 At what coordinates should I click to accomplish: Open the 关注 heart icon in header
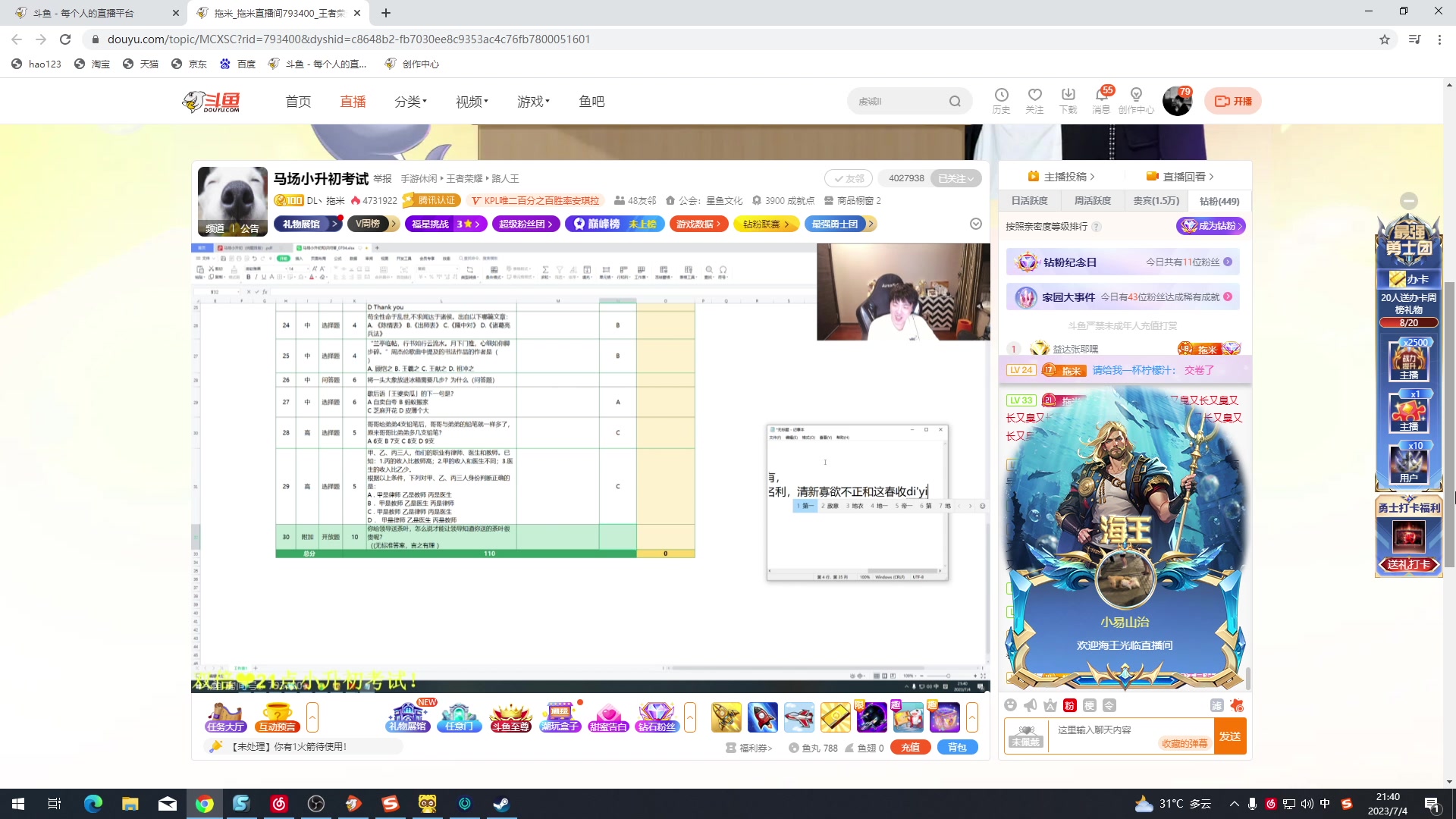pos(1034,100)
